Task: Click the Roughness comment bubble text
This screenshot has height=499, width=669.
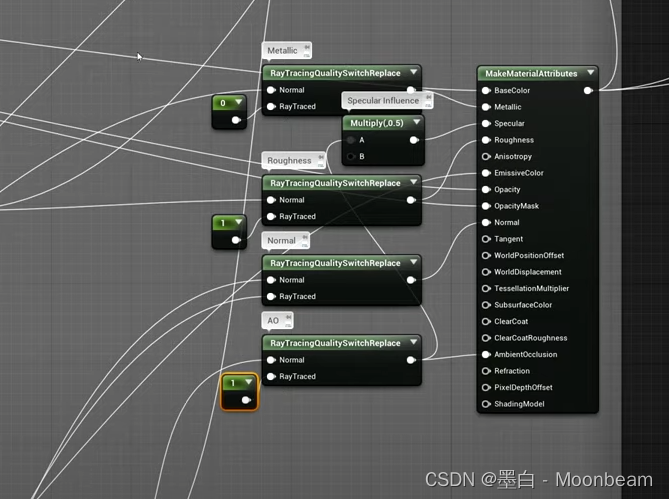Action: tap(289, 161)
